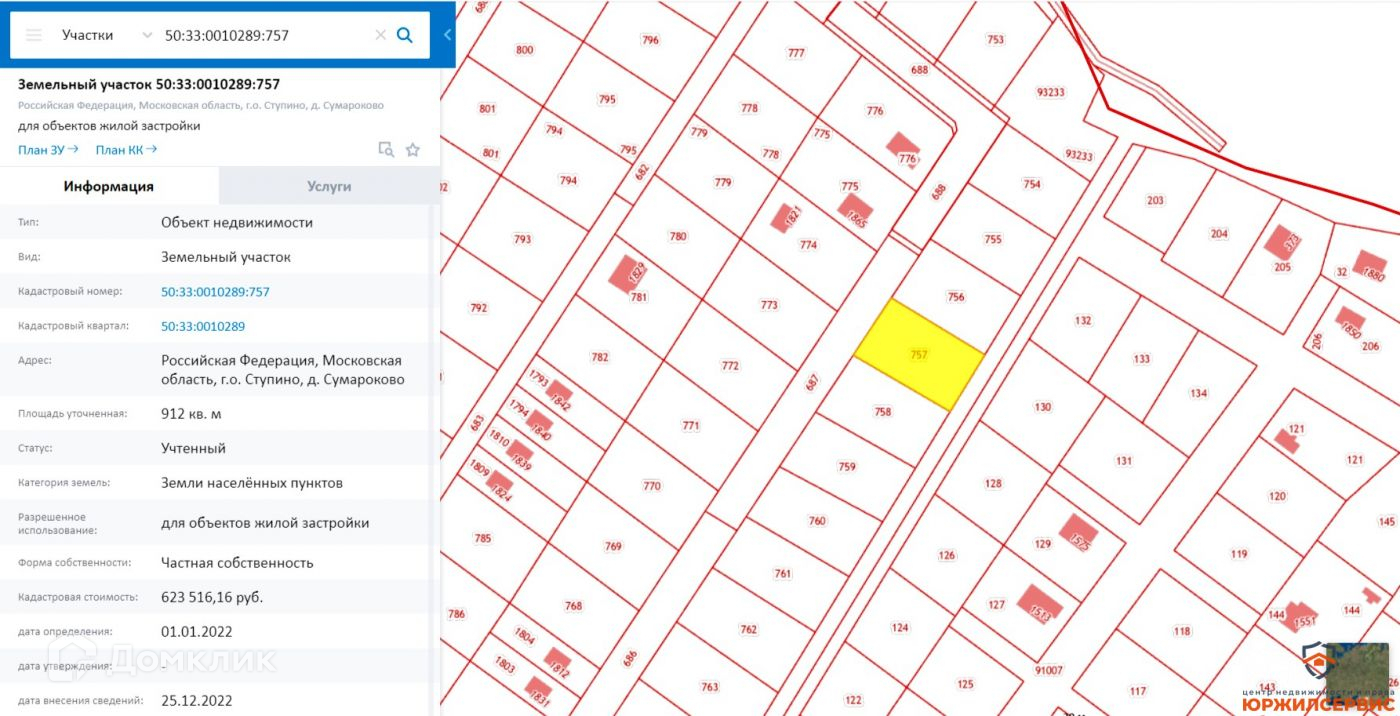Select the highlighted yellow parcel 757
This screenshot has width=1400, height=716.
click(x=919, y=355)
